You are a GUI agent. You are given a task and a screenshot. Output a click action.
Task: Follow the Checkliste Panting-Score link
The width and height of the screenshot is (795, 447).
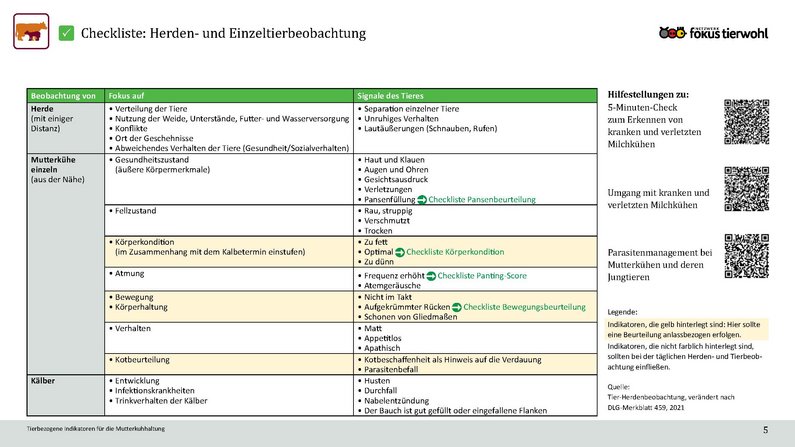coord(482,275)
